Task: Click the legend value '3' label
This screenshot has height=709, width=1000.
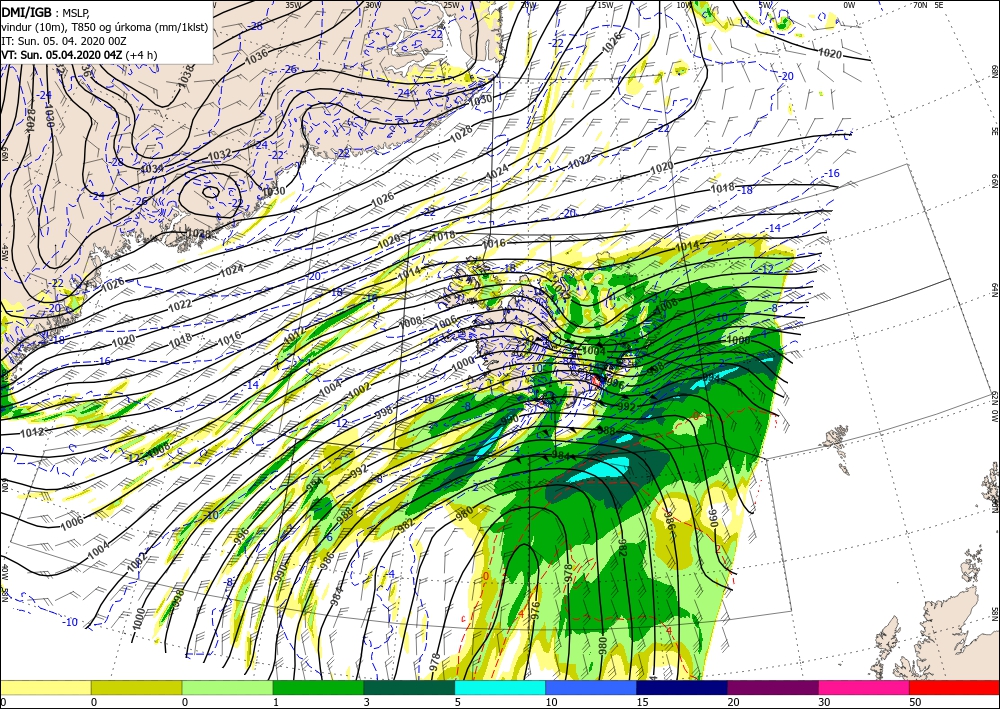Action: point(367,702)
